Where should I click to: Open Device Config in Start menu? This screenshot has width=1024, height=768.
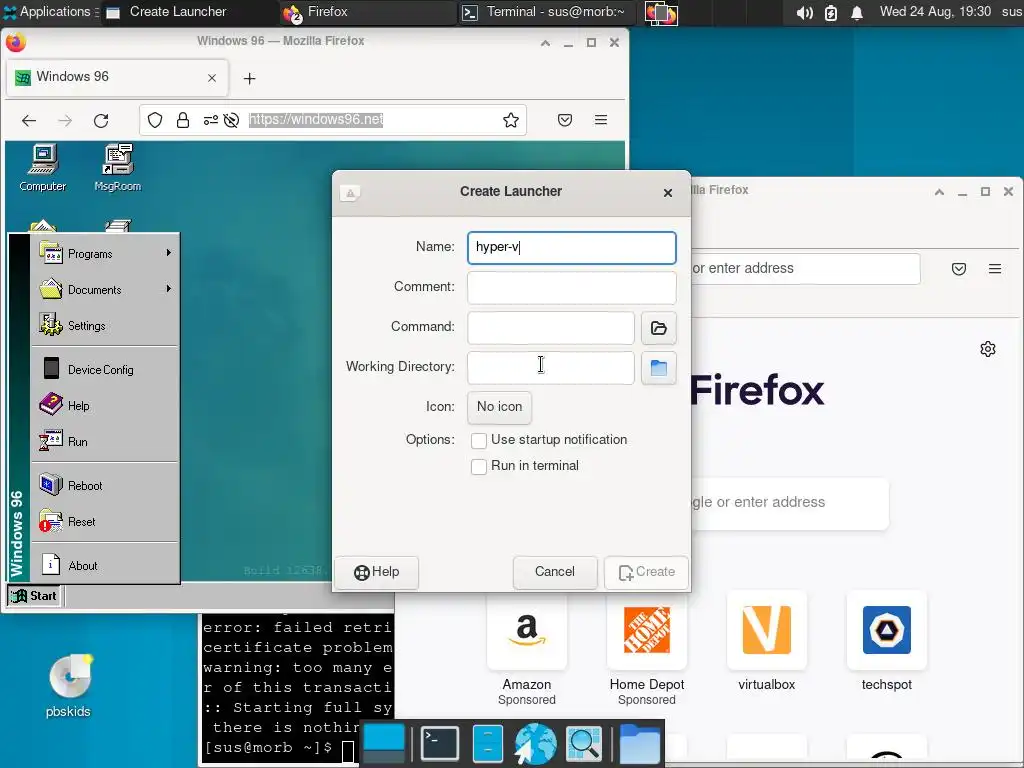104,369
